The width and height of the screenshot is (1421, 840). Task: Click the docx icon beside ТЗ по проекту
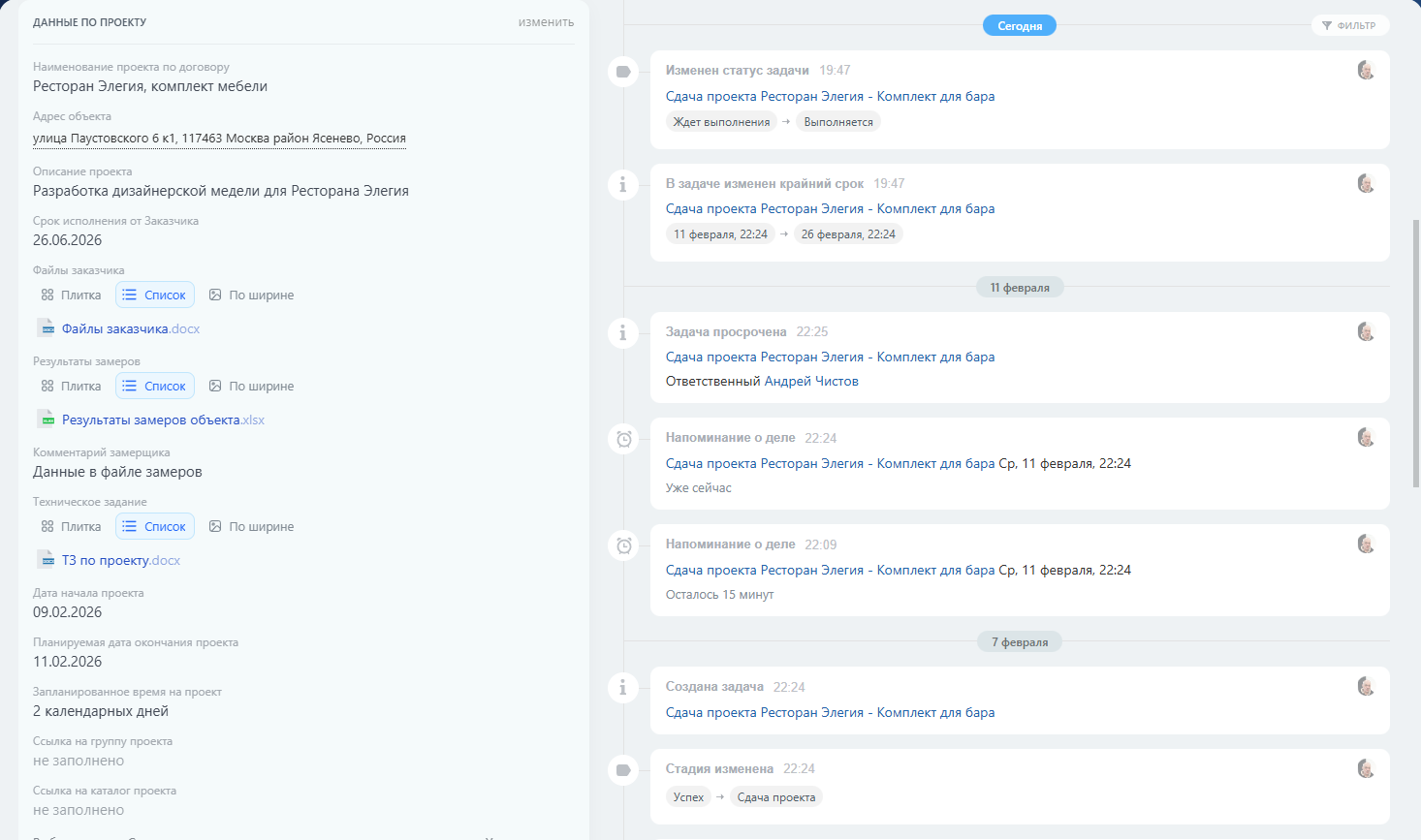(x=46, y=560)
